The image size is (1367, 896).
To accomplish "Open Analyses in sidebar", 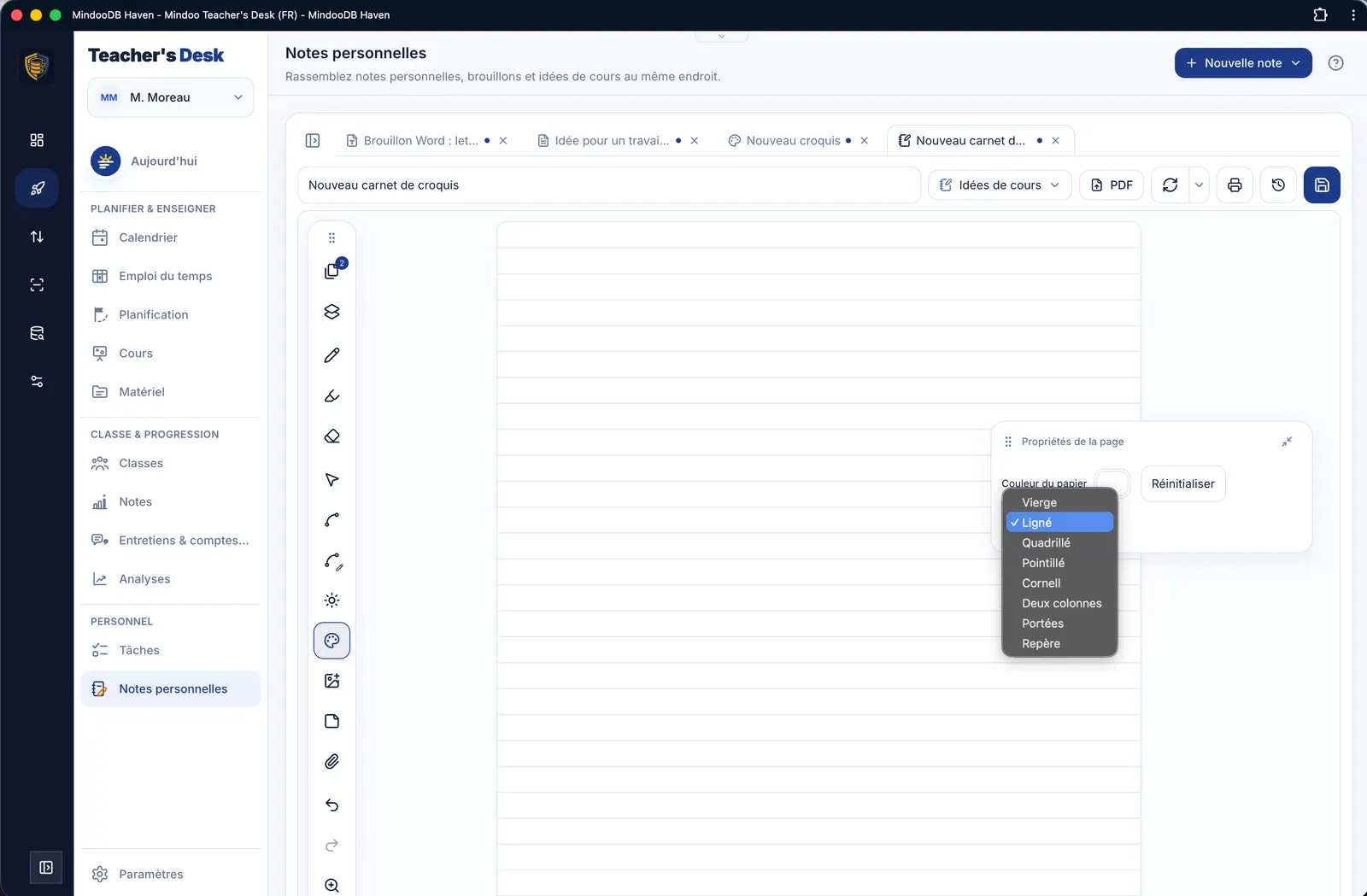I will (x=171, y=578).
